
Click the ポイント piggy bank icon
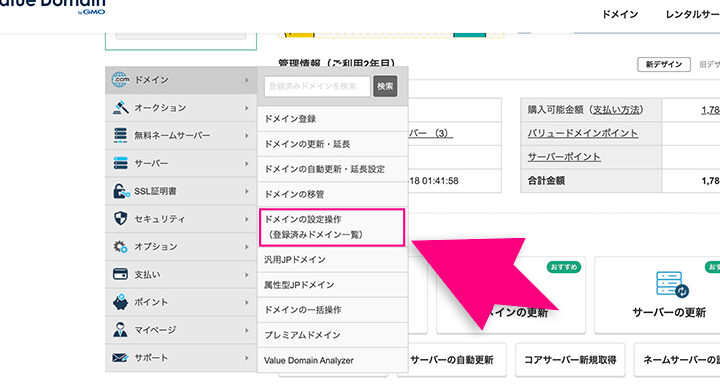[x=120, y=302]
